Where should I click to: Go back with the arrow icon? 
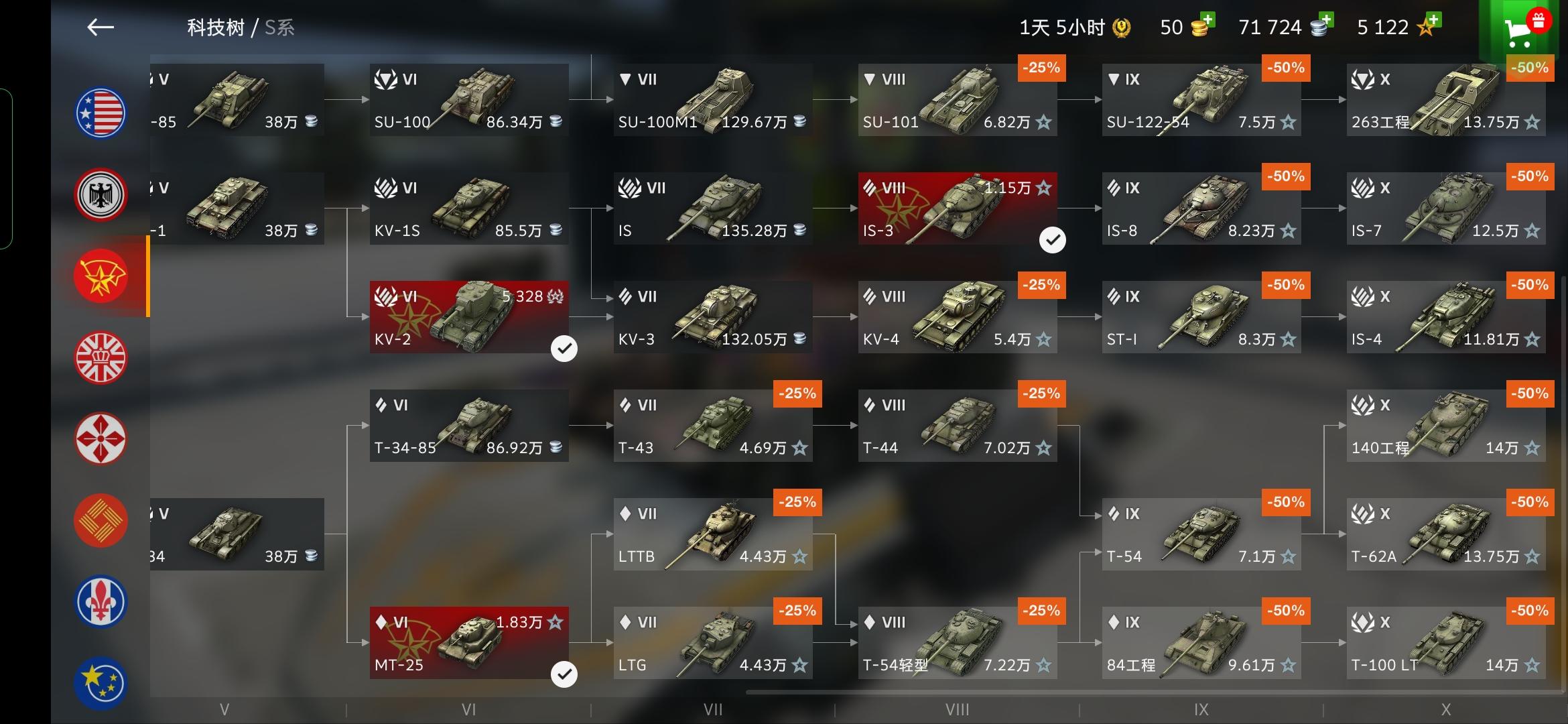click(101, 27)
